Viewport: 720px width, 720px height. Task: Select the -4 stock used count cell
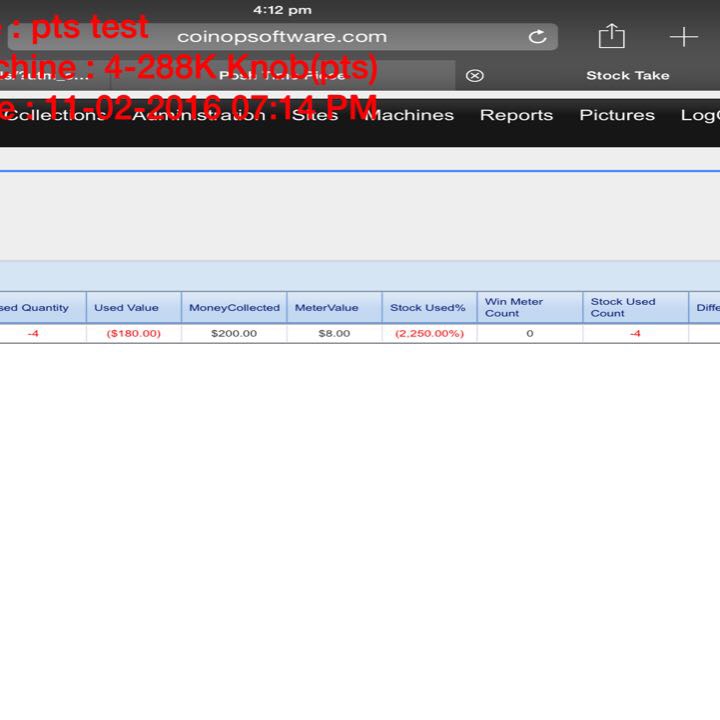pyautogui.click(x=635, y=333)
